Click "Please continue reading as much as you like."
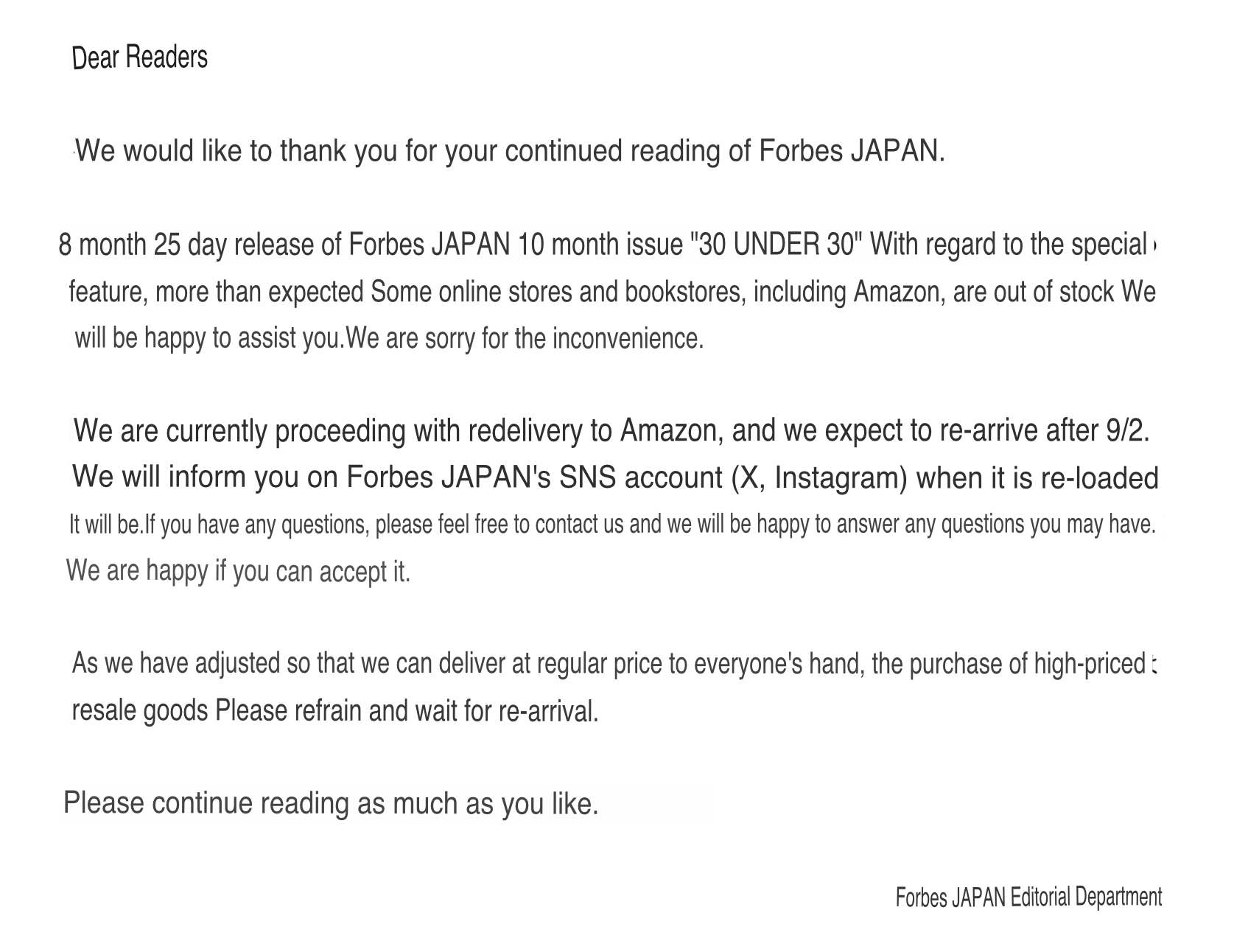Screen dimensions: 1248x952 (331, 803)
